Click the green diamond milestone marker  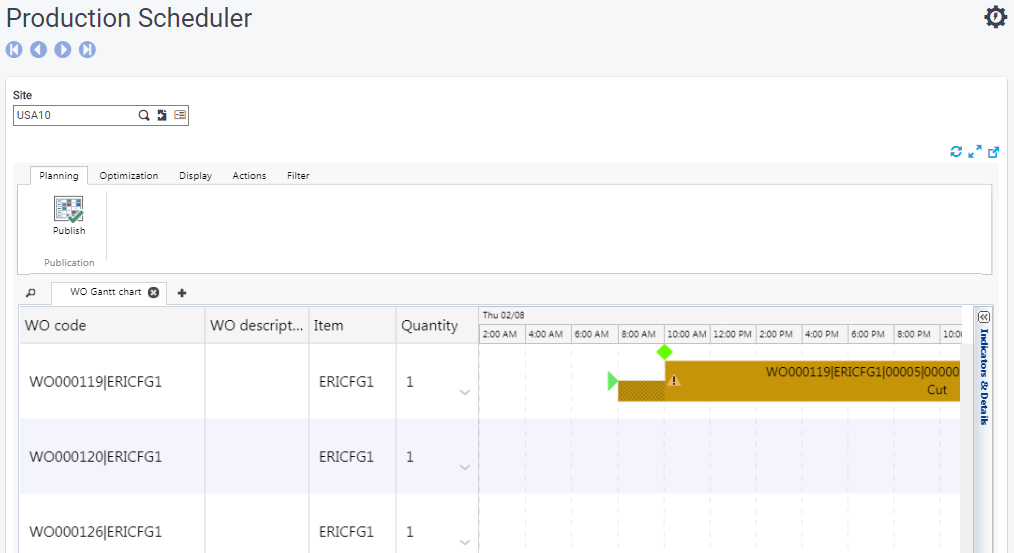[664, 352]
